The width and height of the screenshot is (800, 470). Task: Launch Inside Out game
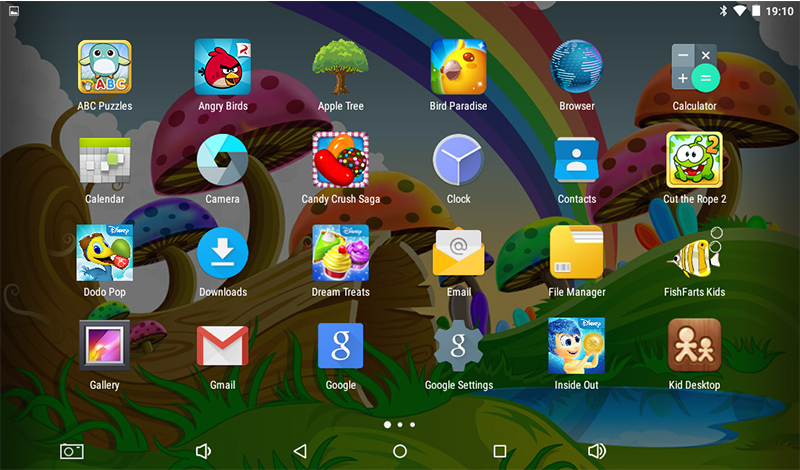577,345
